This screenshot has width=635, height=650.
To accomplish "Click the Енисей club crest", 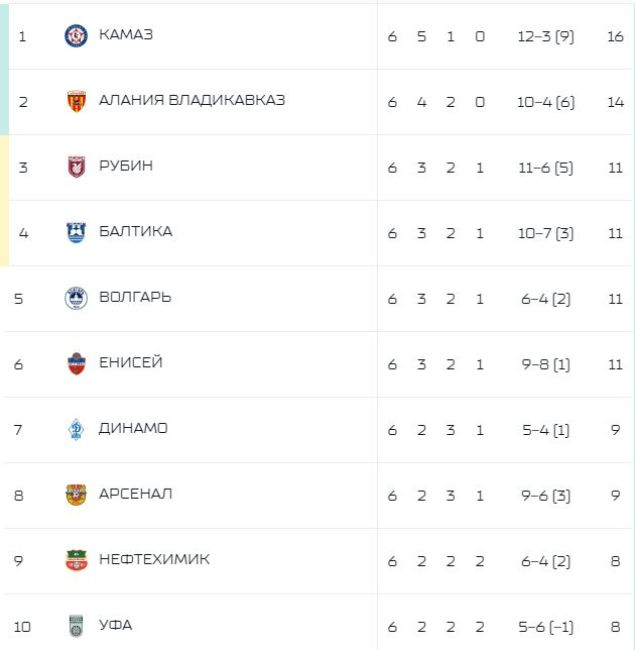I will click(x=76, y=364).
